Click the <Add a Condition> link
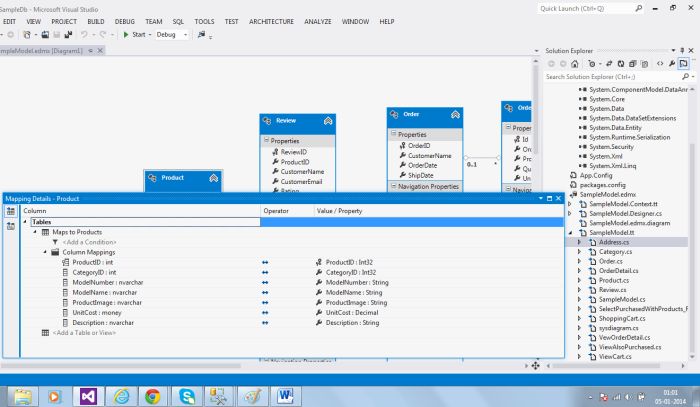 pos(89,242)
